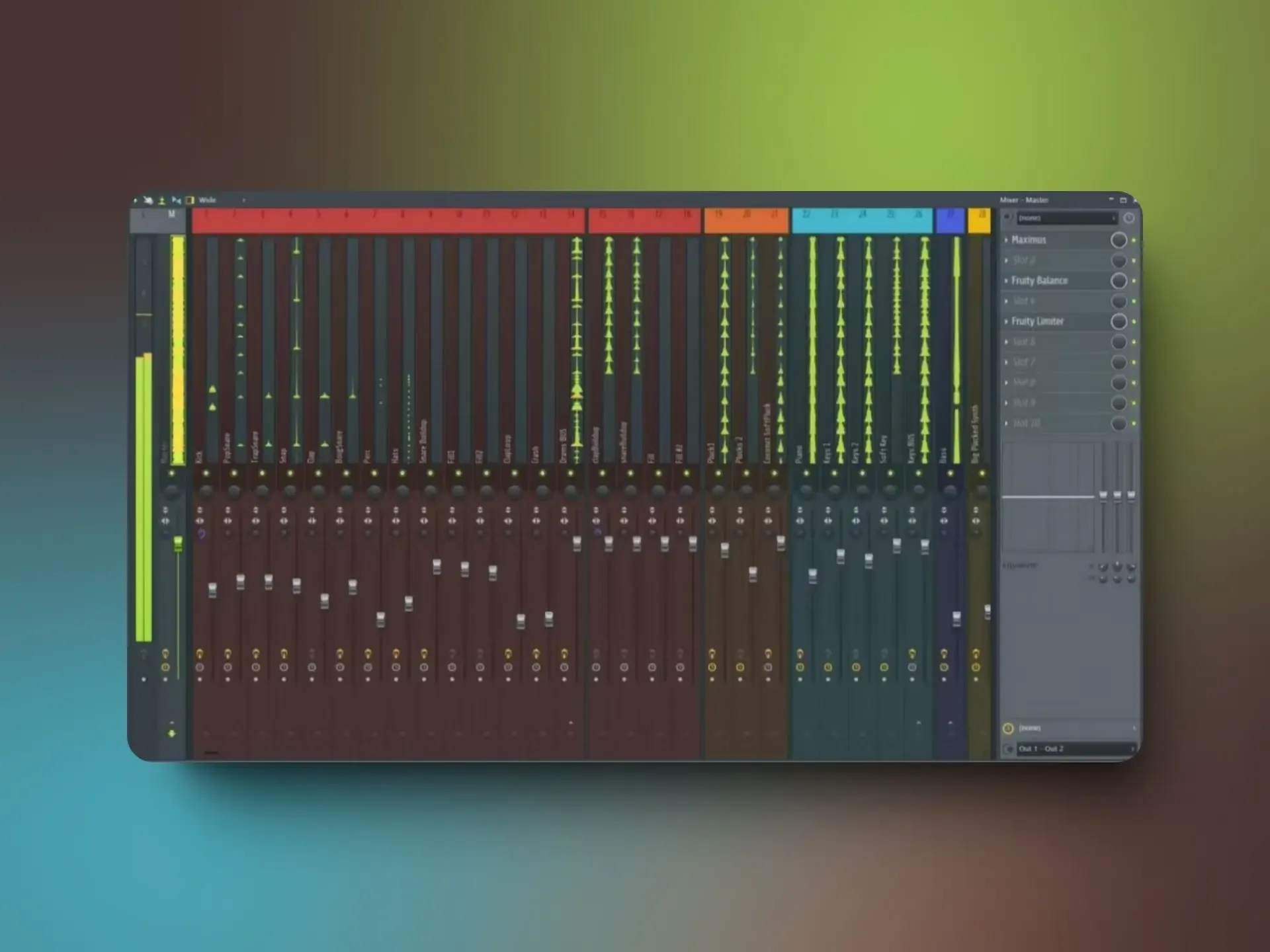Click the Kick track pan knob

pyautogui.click(x=206, y=491)
